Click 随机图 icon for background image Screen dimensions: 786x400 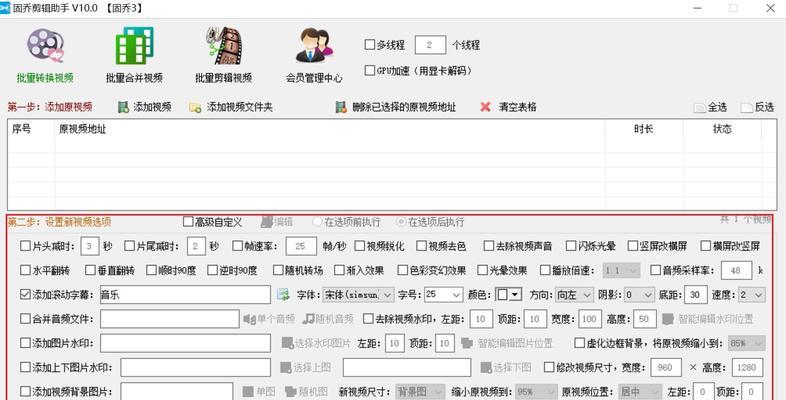coord(291,391)
